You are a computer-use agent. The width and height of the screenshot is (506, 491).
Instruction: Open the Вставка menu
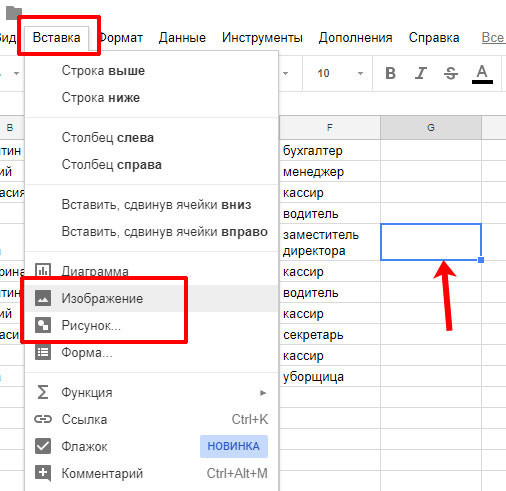point(56,37)
